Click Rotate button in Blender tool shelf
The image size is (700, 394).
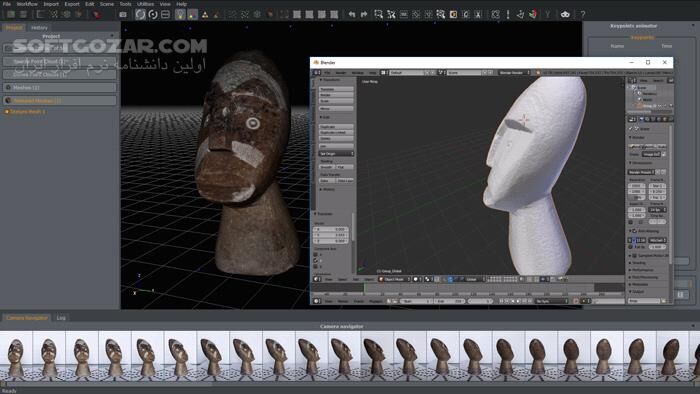click(x=336, y=95)
